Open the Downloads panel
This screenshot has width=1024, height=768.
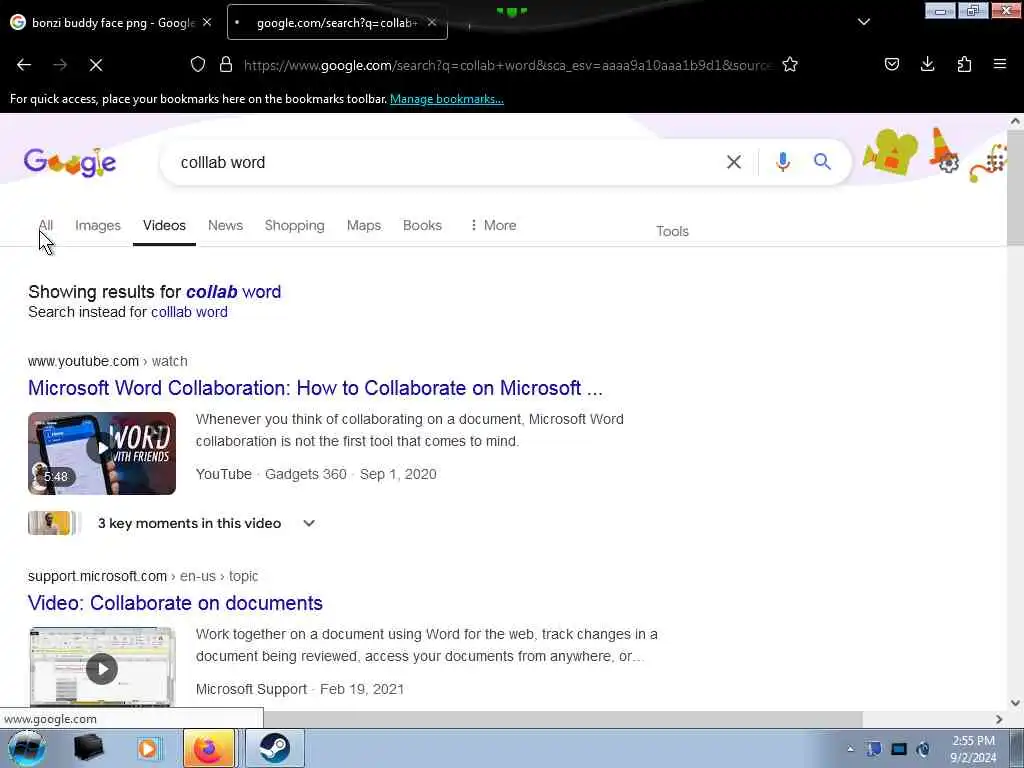coord(927,64)
